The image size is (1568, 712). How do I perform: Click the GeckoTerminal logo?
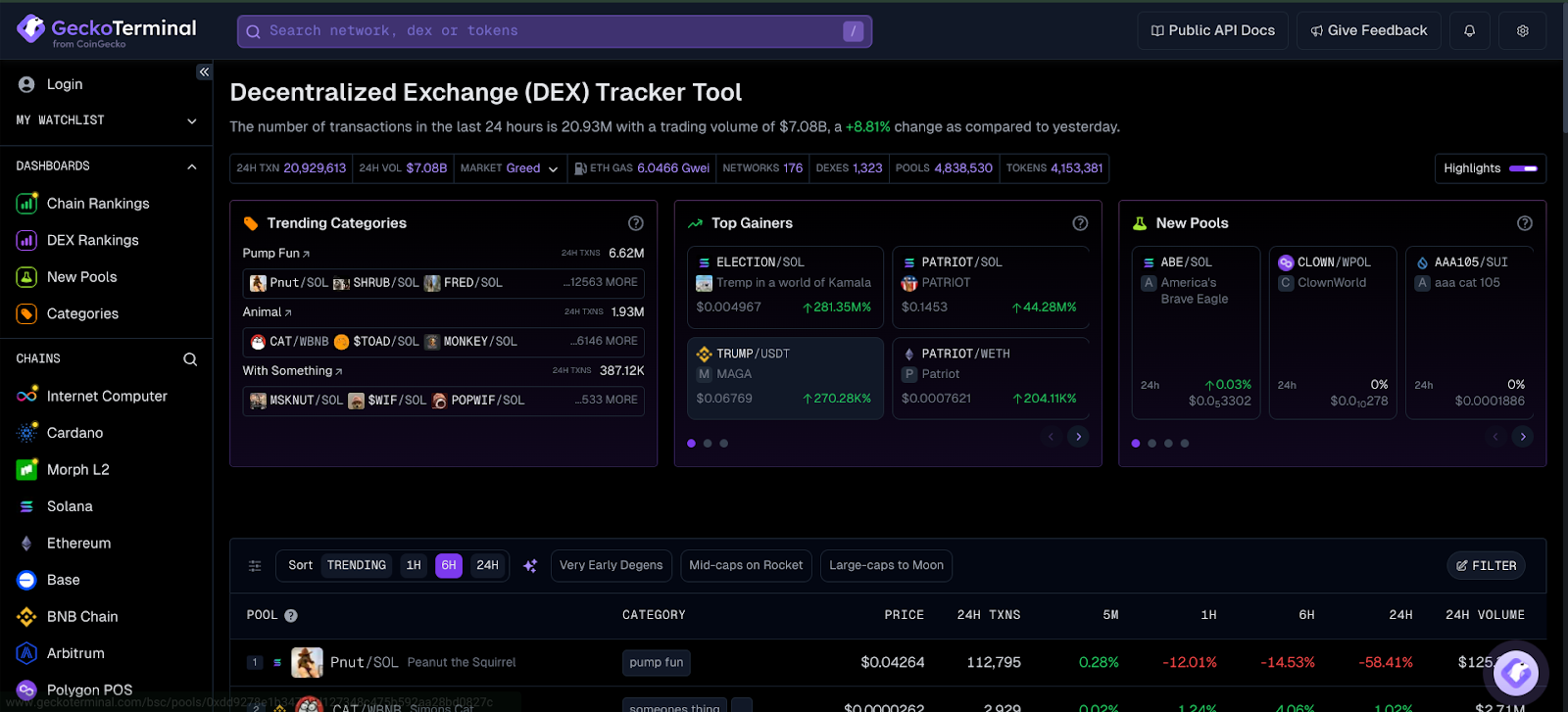coord(106,30)
